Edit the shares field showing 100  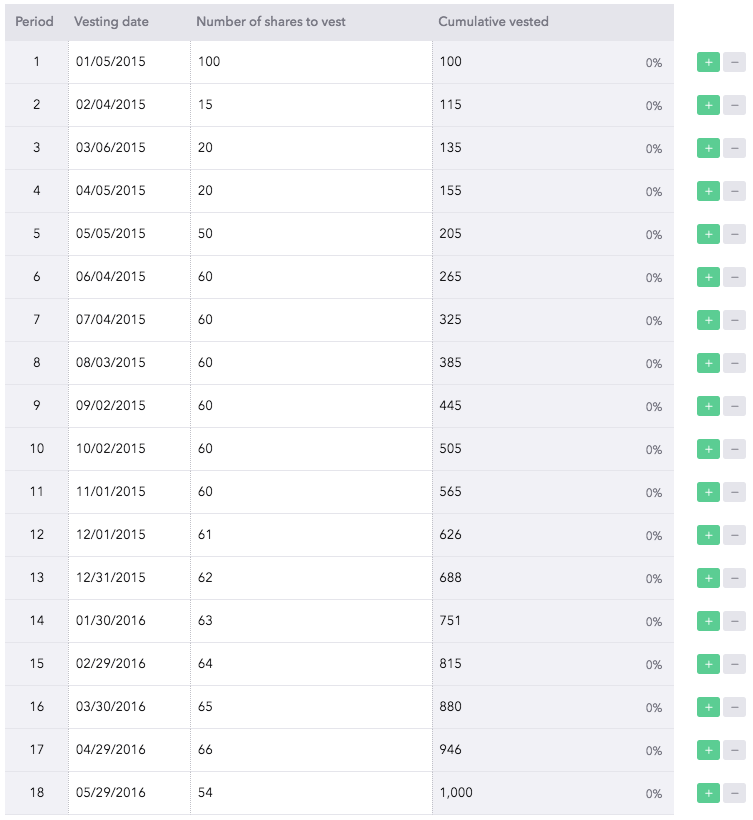coord(311,62)
